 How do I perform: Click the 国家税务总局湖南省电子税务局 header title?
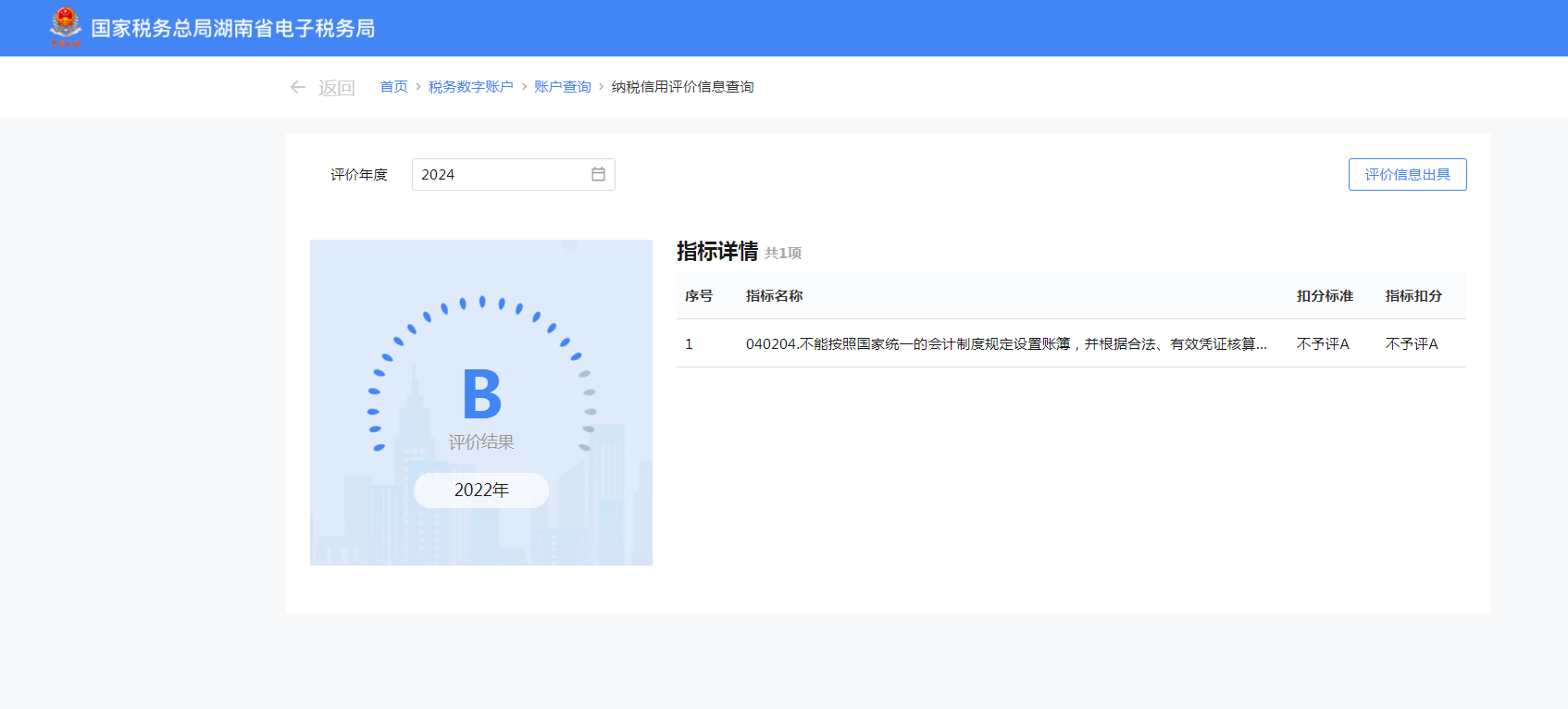(233, 29)
